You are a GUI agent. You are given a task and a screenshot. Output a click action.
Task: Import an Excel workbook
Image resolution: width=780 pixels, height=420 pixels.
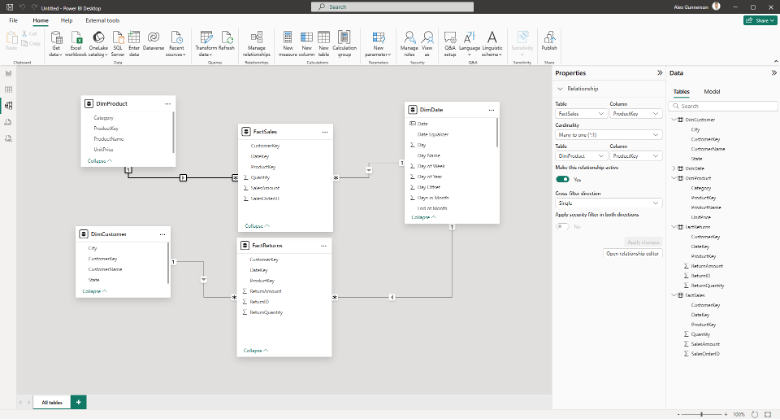tap(76, 43)
